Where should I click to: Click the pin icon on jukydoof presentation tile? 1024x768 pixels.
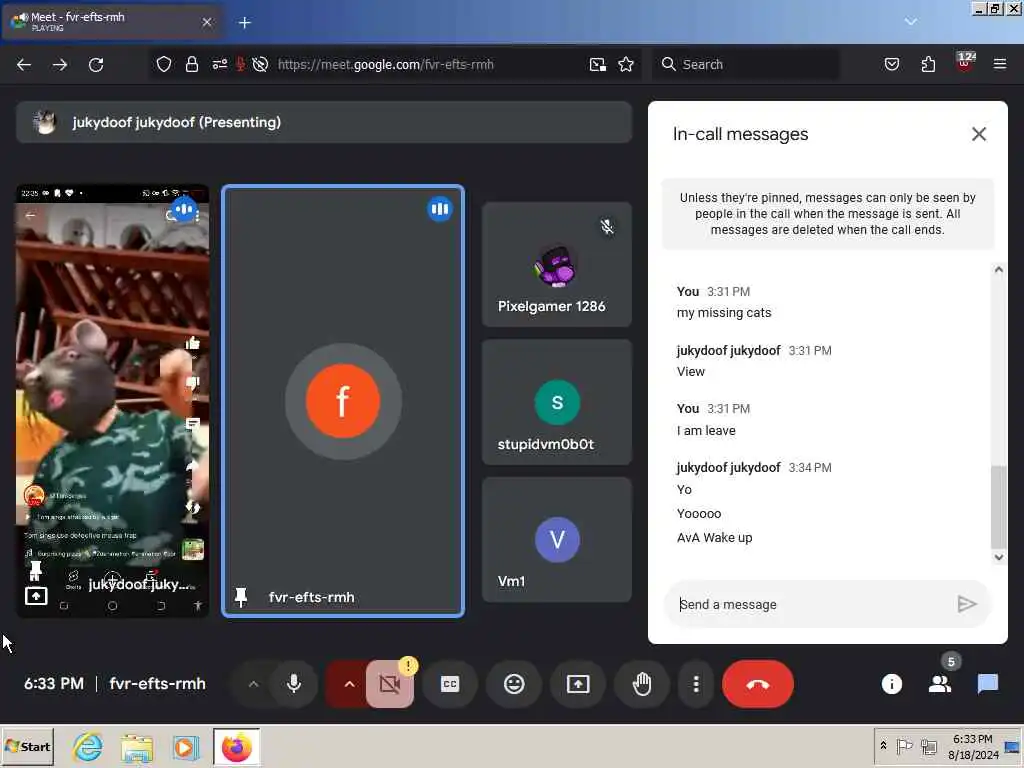coord(35,571)
